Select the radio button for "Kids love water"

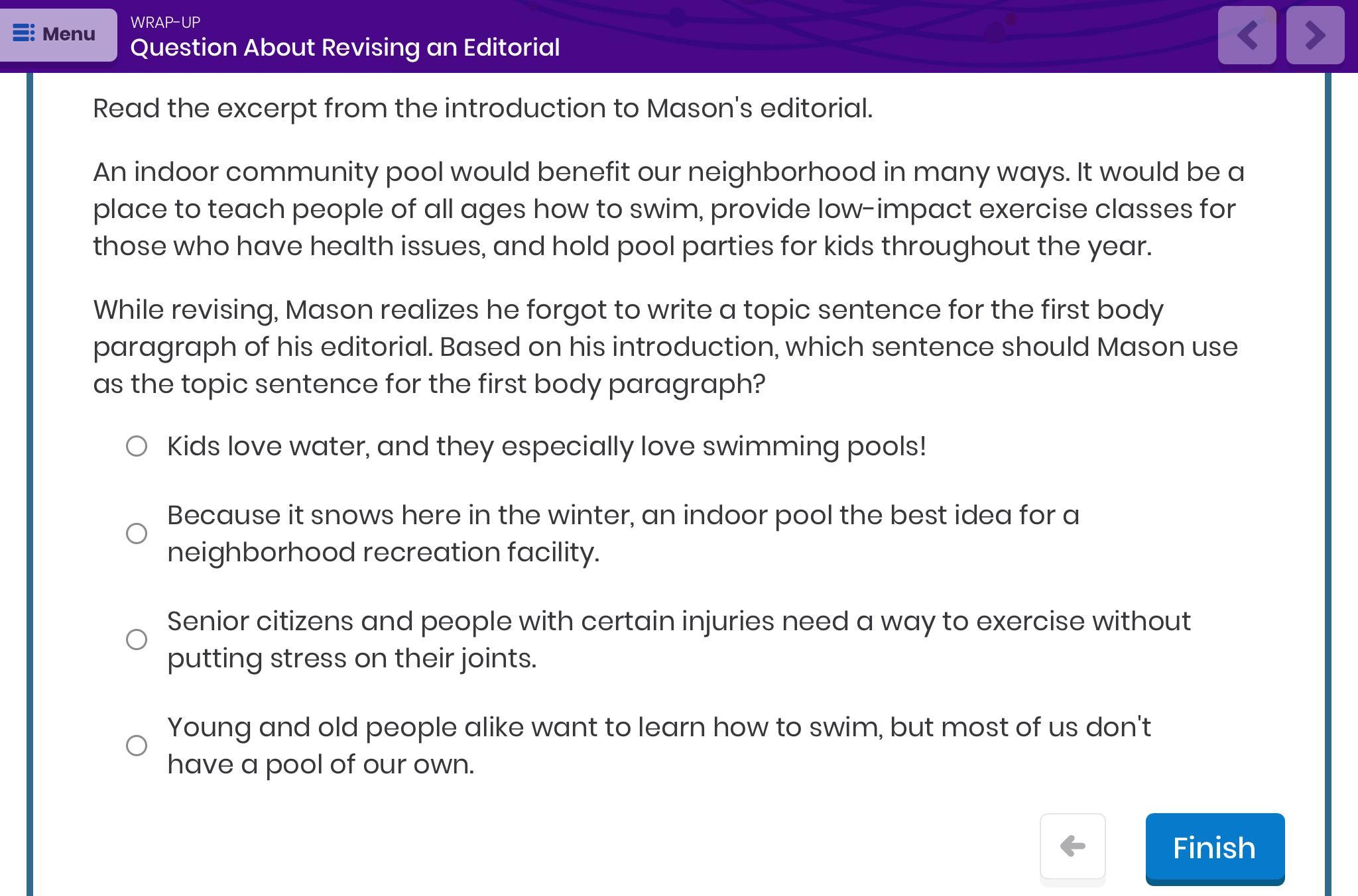pos(137,446)
